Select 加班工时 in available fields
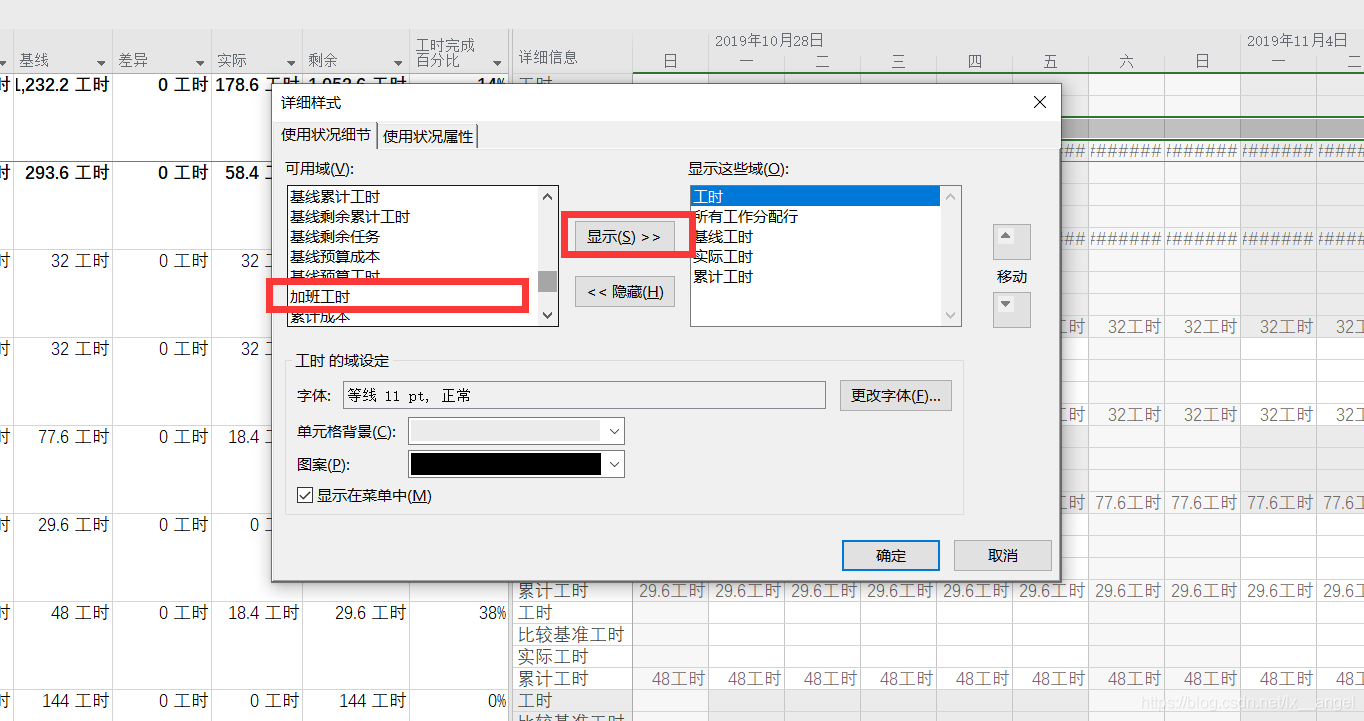This screenshot has height=721, width=1364. (x=320, y=297)
